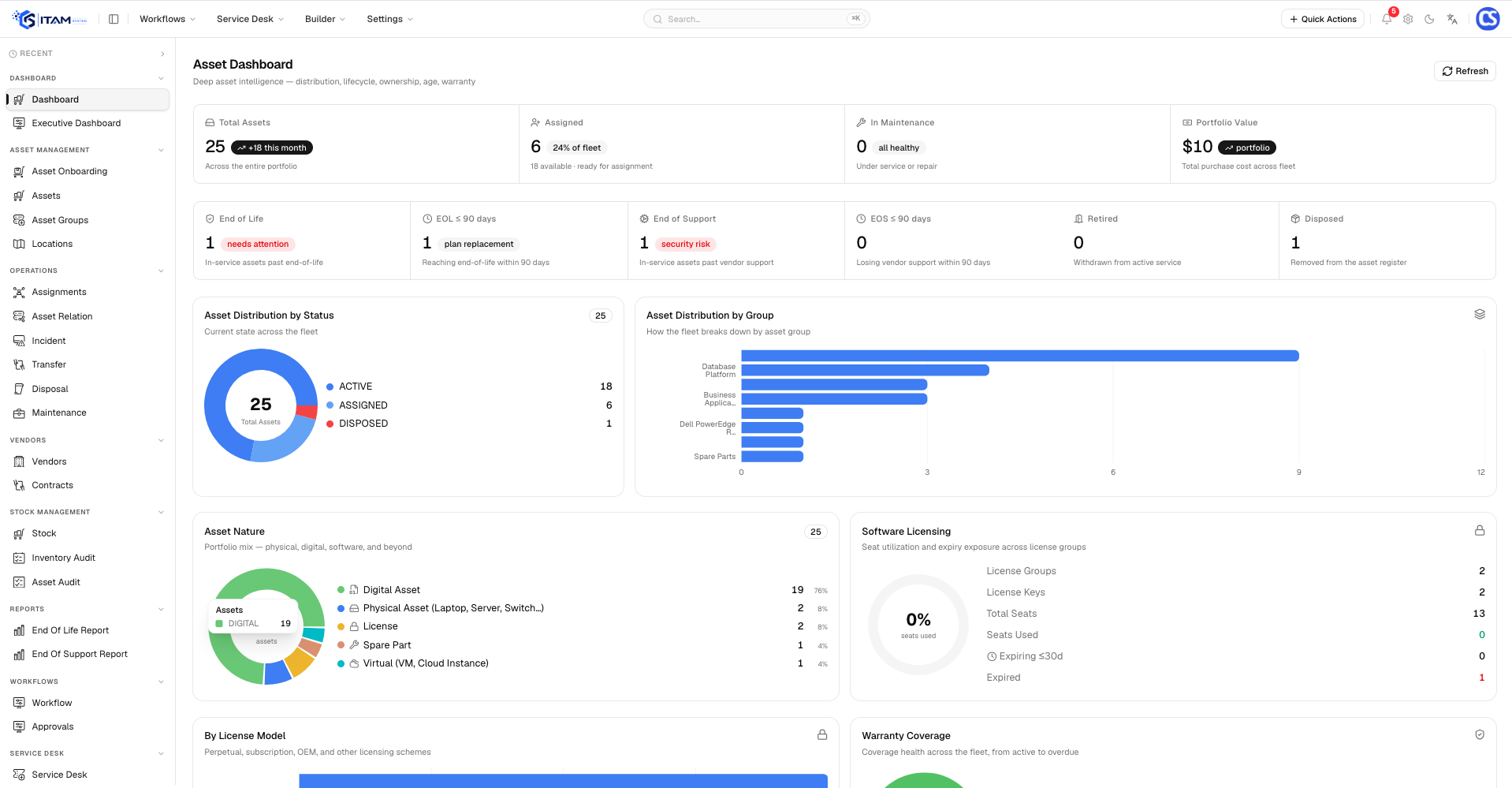Screen dimensions: 1512x788
Task: Open Vendors page
Action: pos(88,461)
